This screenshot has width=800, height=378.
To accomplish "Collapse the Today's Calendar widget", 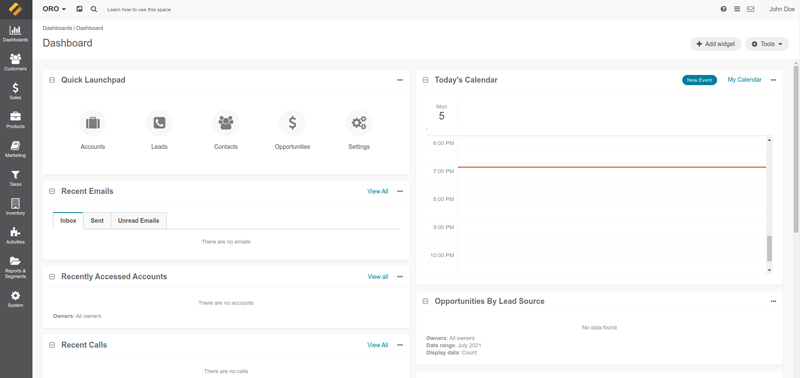I will [425, 80].
